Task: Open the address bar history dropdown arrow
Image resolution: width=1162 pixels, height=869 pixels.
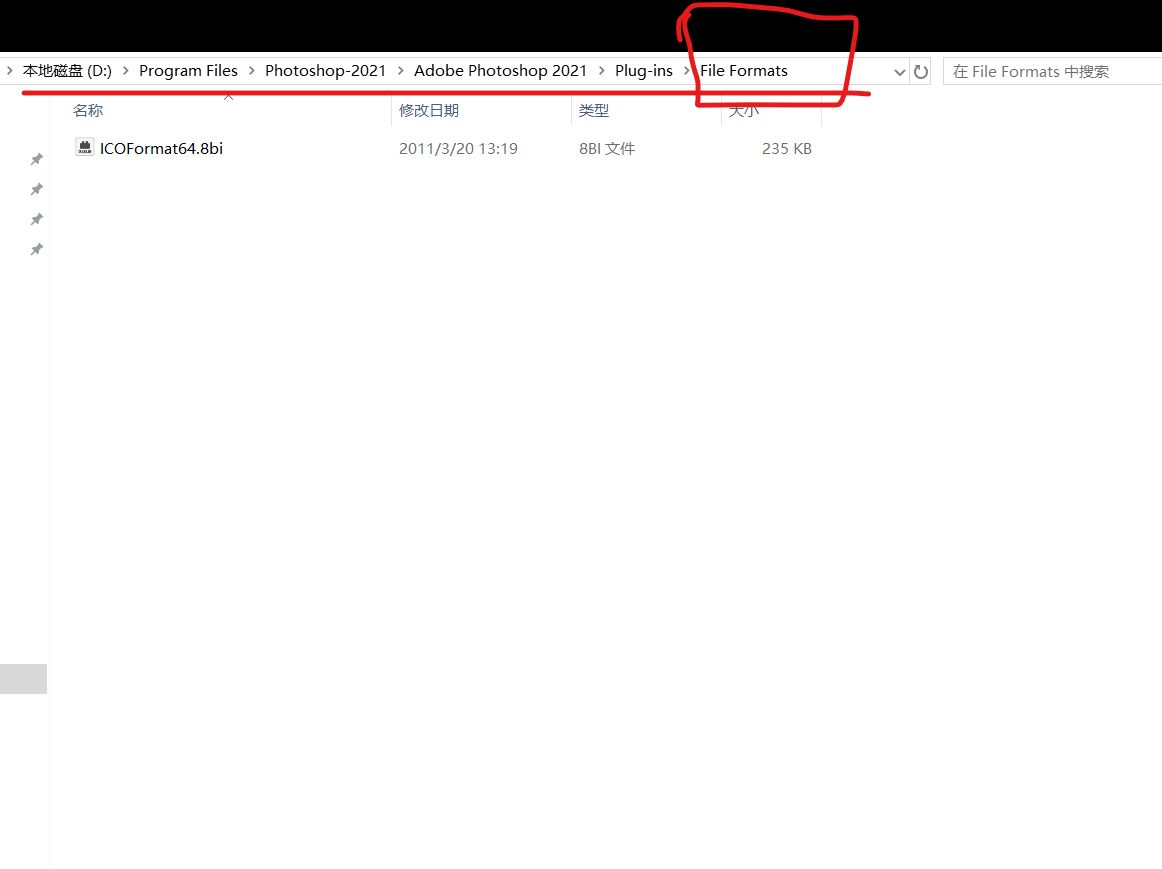Action: [x=899, y=72]
